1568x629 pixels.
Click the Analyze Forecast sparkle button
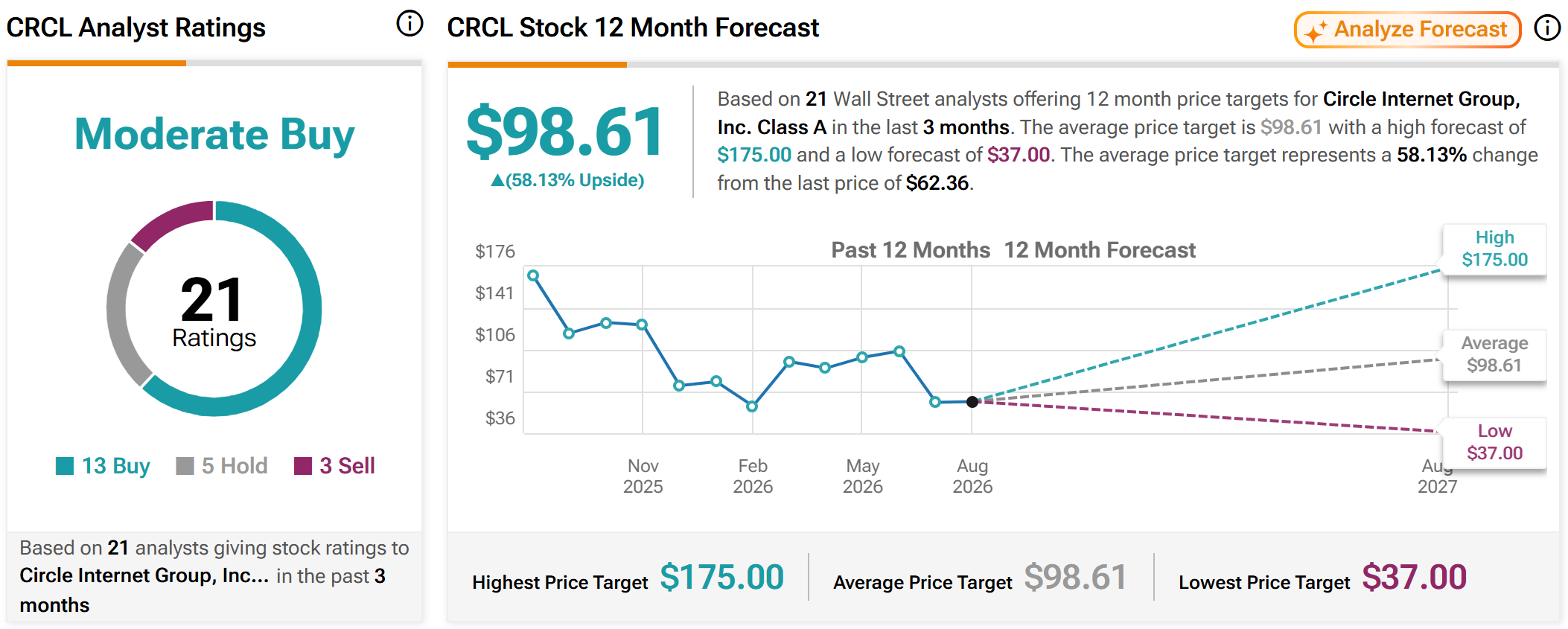1407,30
